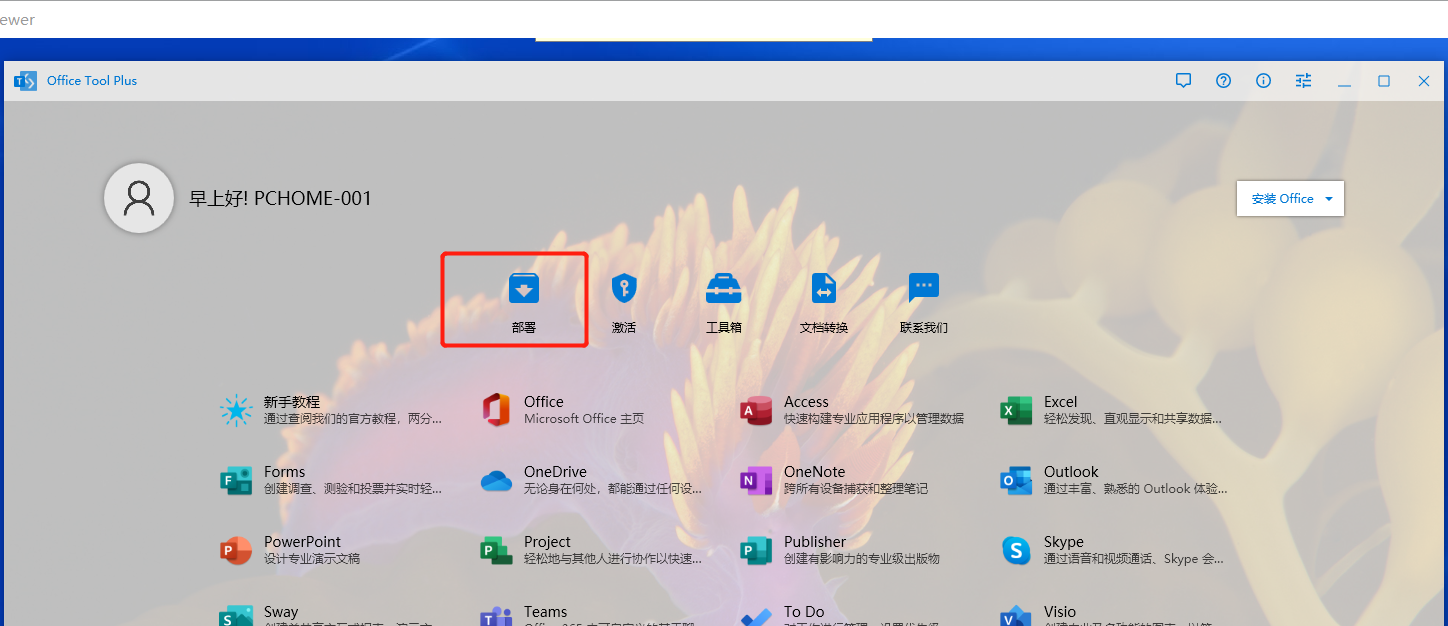Viewport: 1448px width, 626px height.
Task: Launch the PowerPoint app icon
Action: point(236,550)
